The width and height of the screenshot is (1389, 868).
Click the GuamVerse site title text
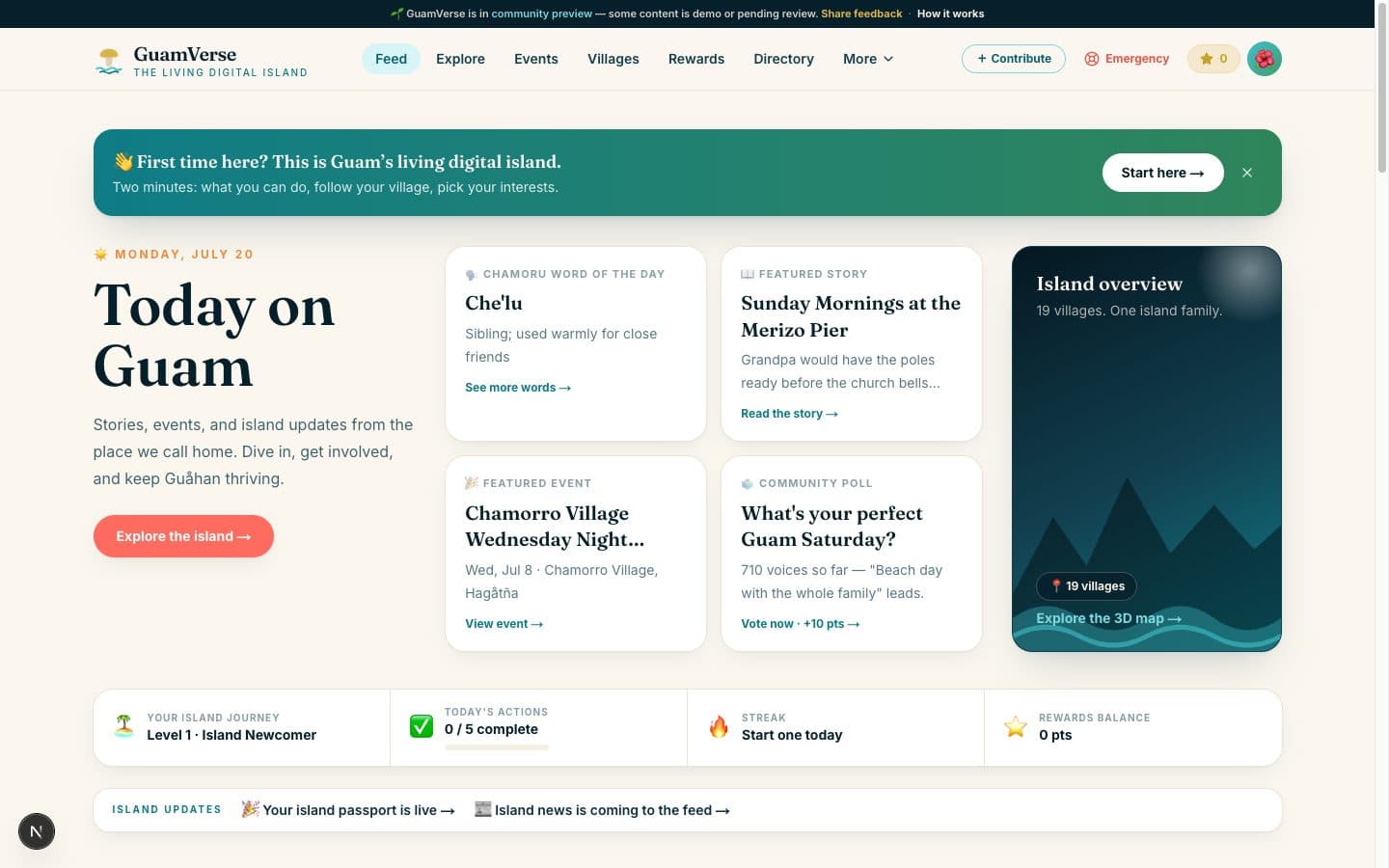[185, 54]
